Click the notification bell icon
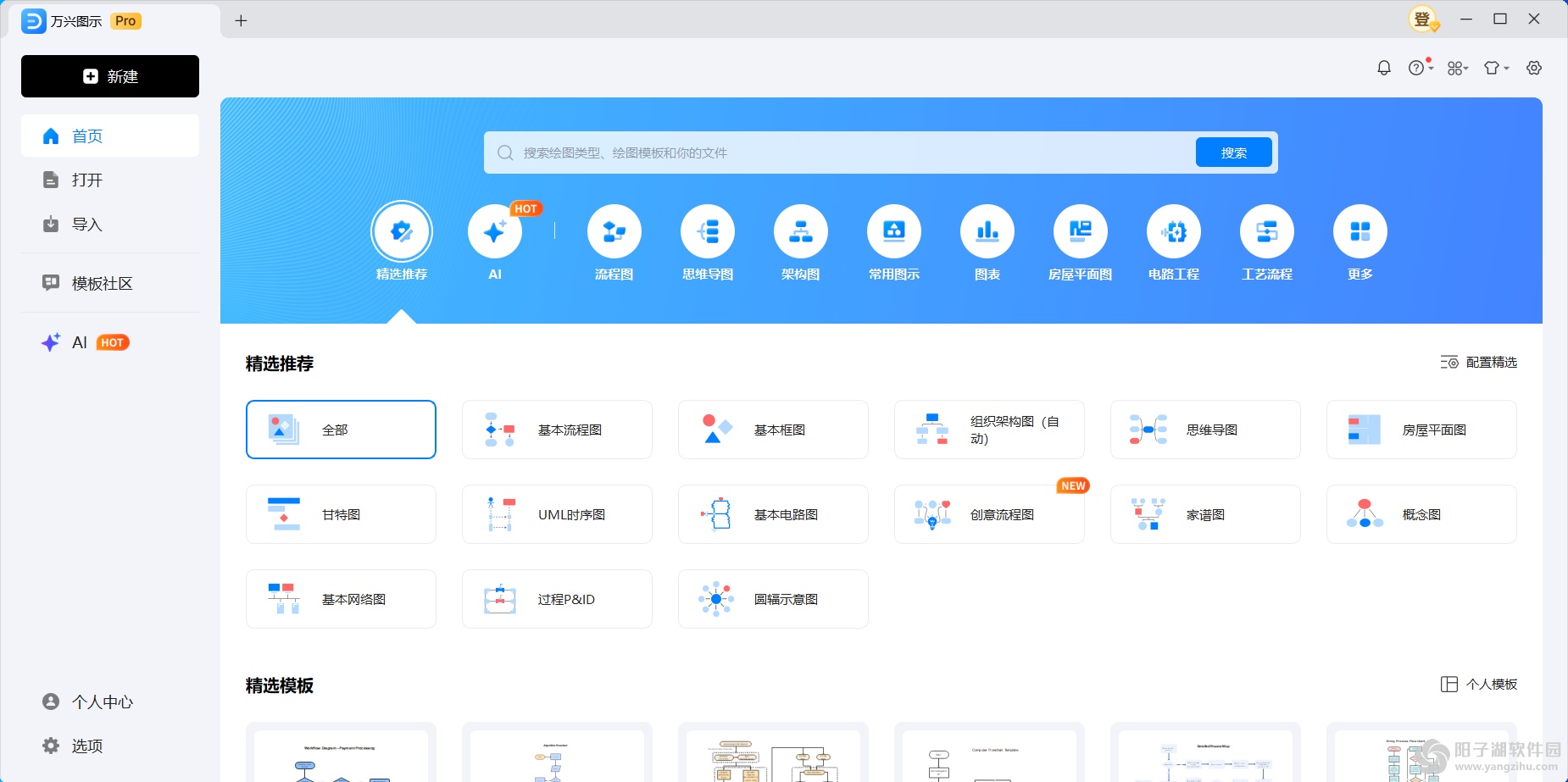Screen dimensions: 1568x782 point(1384,67)
